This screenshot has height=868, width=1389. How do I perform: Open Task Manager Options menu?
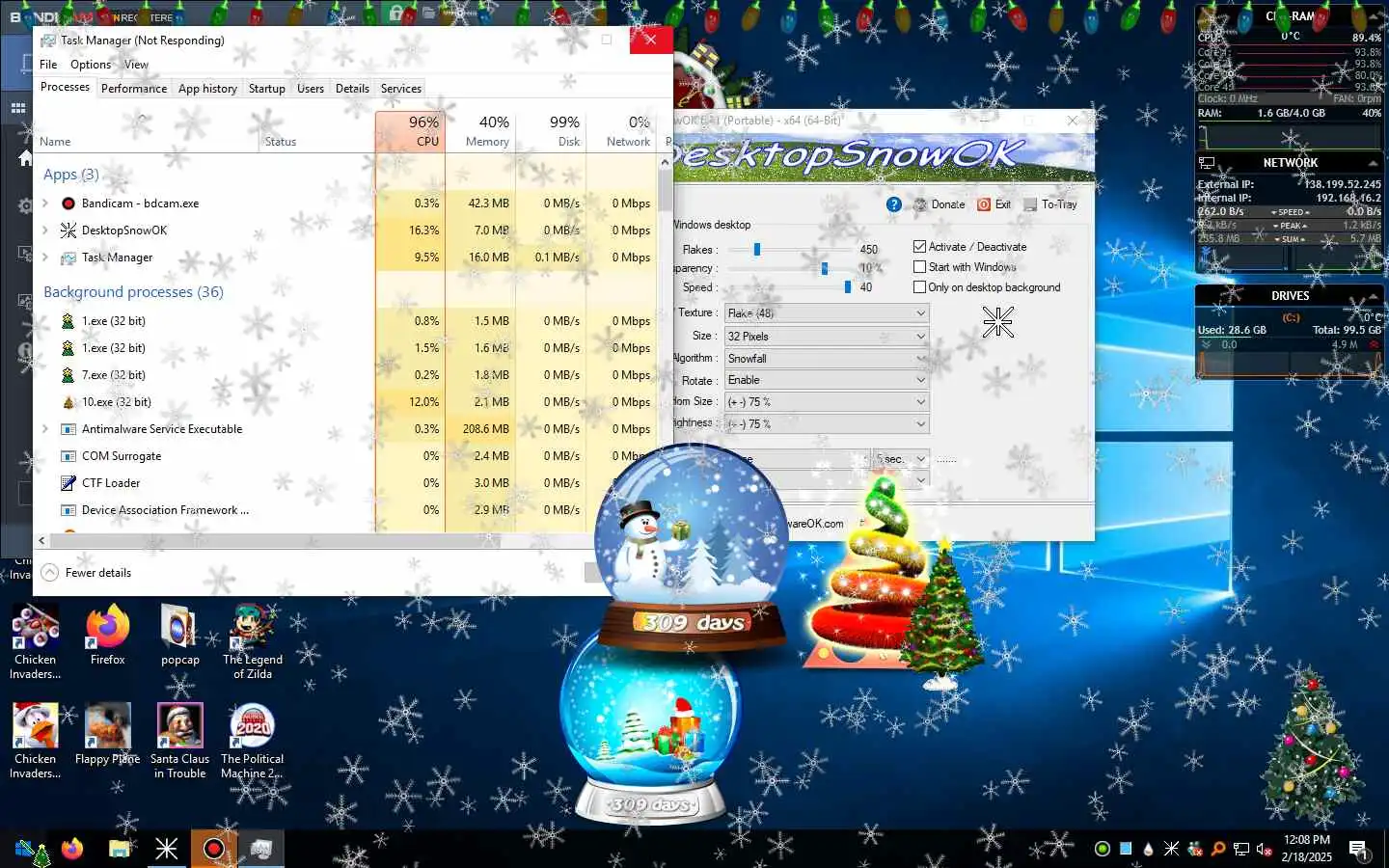point(91,65)
